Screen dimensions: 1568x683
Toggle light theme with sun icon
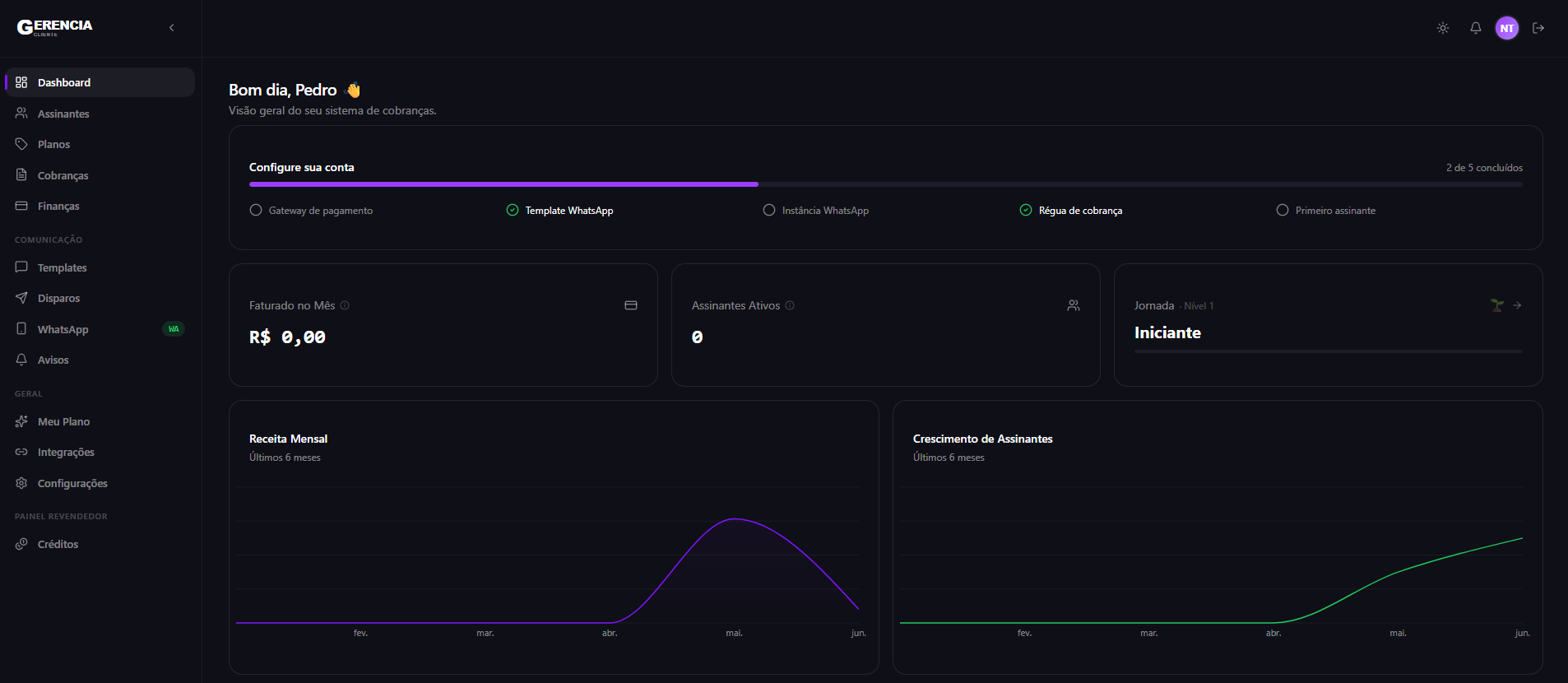click(x=1443, y=28)
